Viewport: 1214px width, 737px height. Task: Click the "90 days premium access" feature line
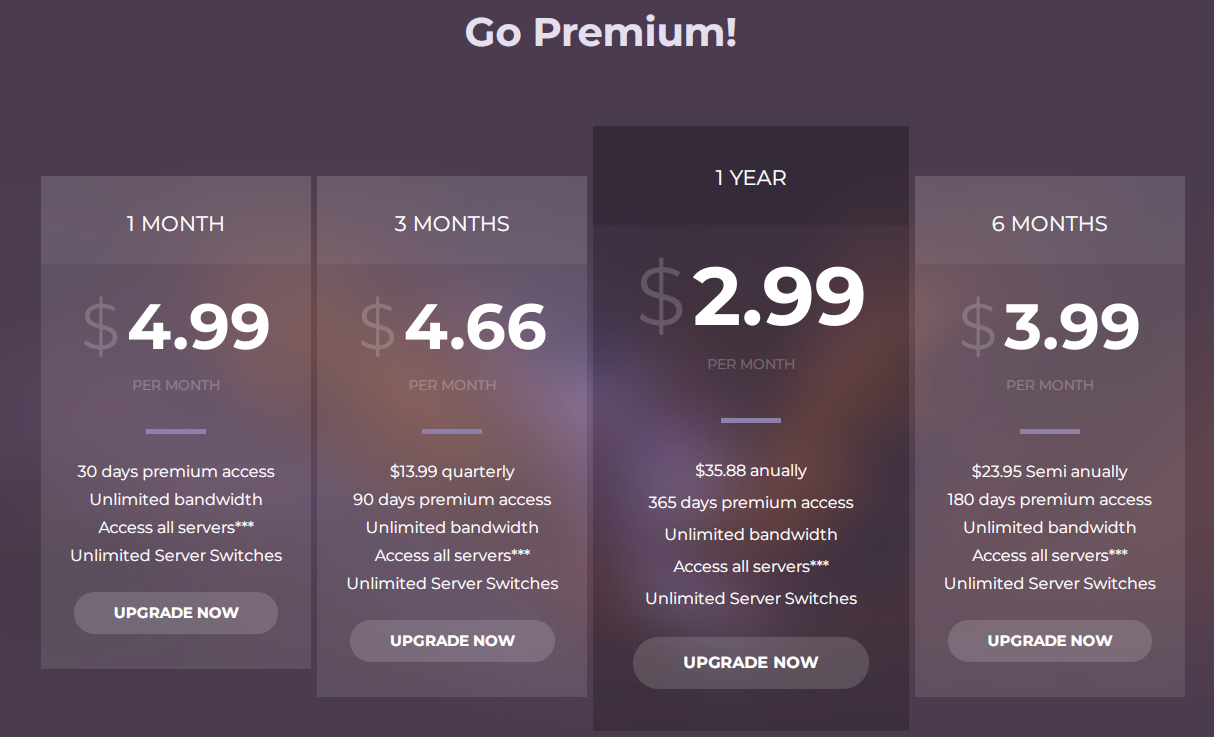pyautogui.click(x=452, y=499)
